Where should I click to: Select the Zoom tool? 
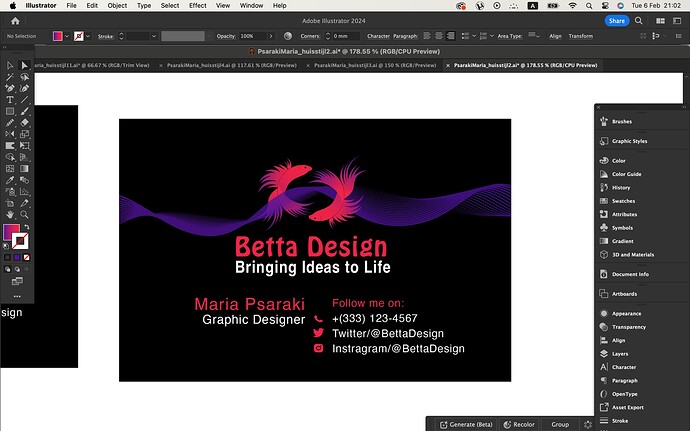(x=24, y=214)
